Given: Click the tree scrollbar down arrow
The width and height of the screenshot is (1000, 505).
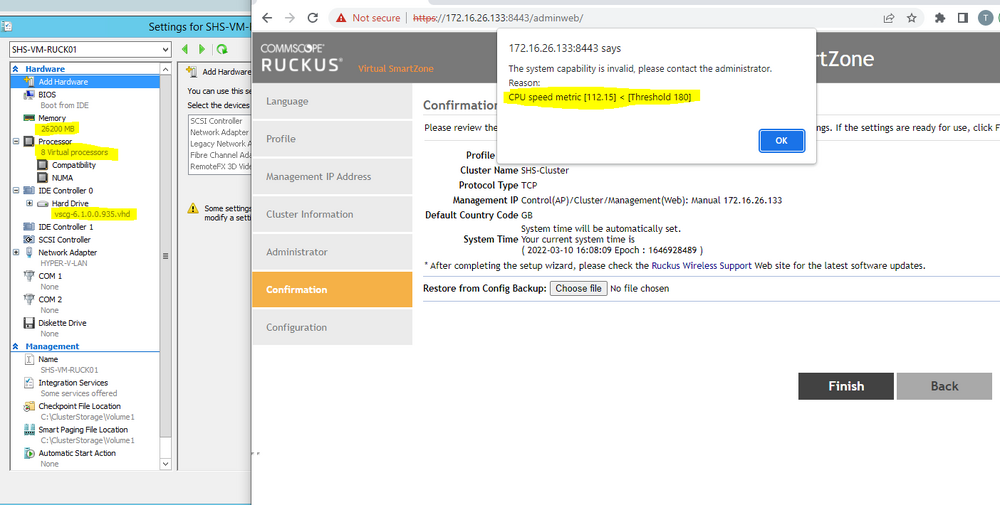Looking at the screenshot, I should [x=166, y=464].
